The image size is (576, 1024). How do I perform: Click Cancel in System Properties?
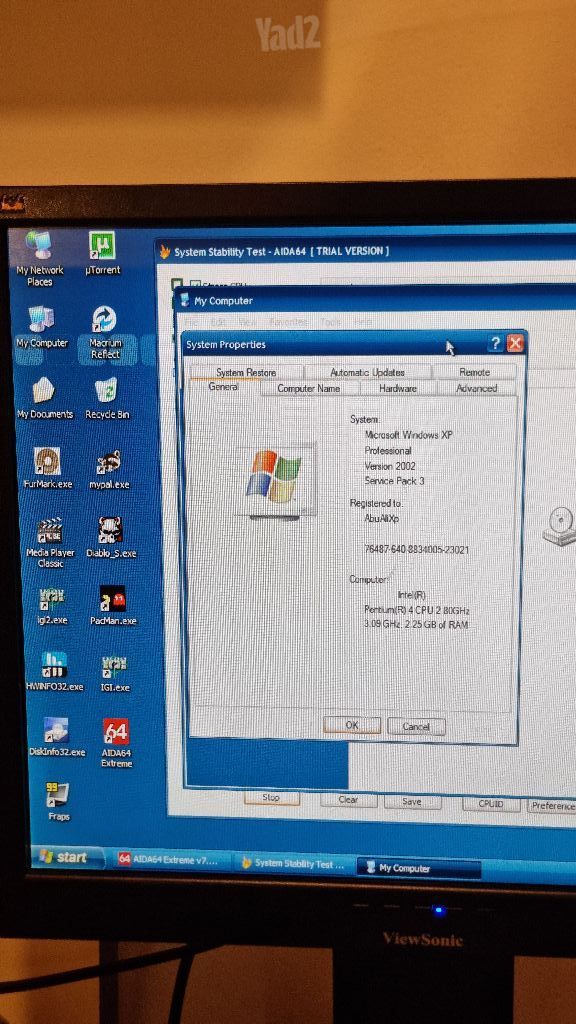click(416, 726)
